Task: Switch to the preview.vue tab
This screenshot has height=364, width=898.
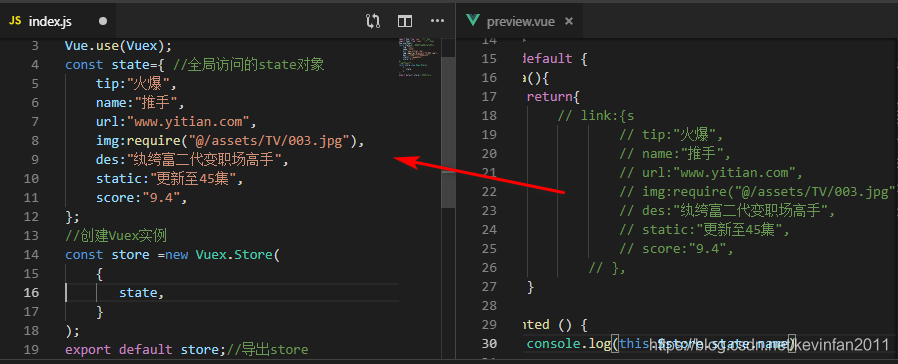Action: 520,22
